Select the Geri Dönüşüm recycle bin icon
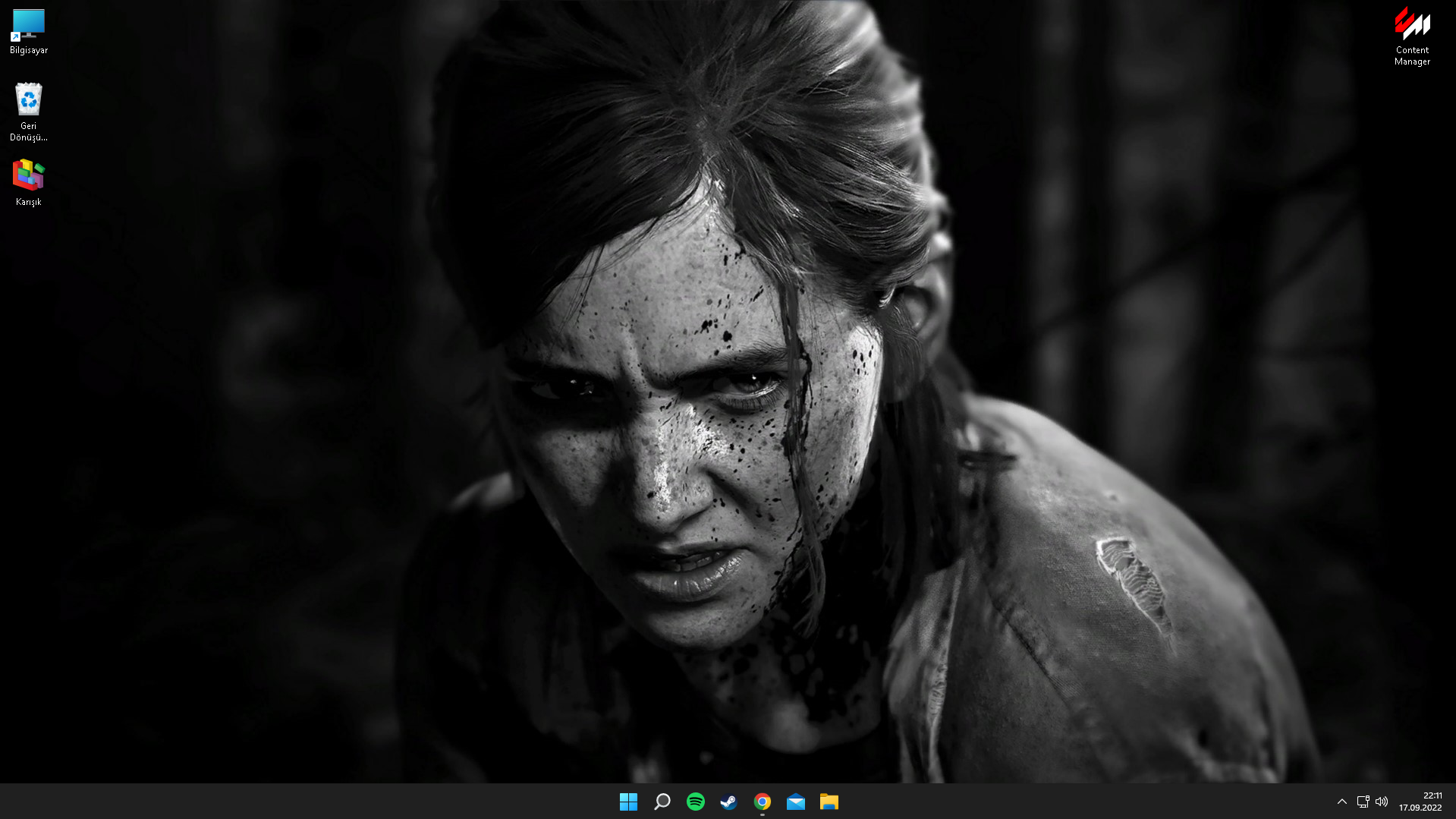 (29, 112)
